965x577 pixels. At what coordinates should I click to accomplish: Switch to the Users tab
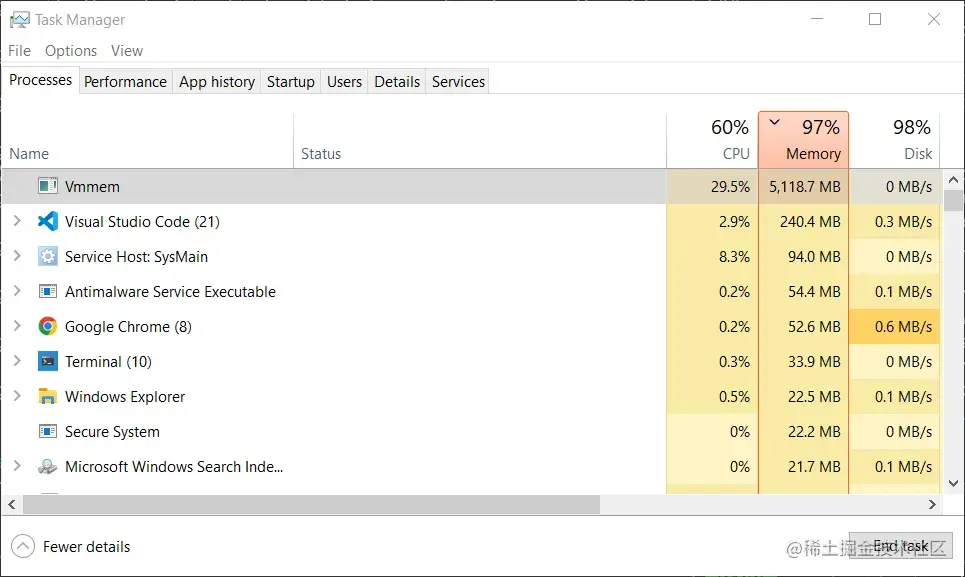(344, 82)
